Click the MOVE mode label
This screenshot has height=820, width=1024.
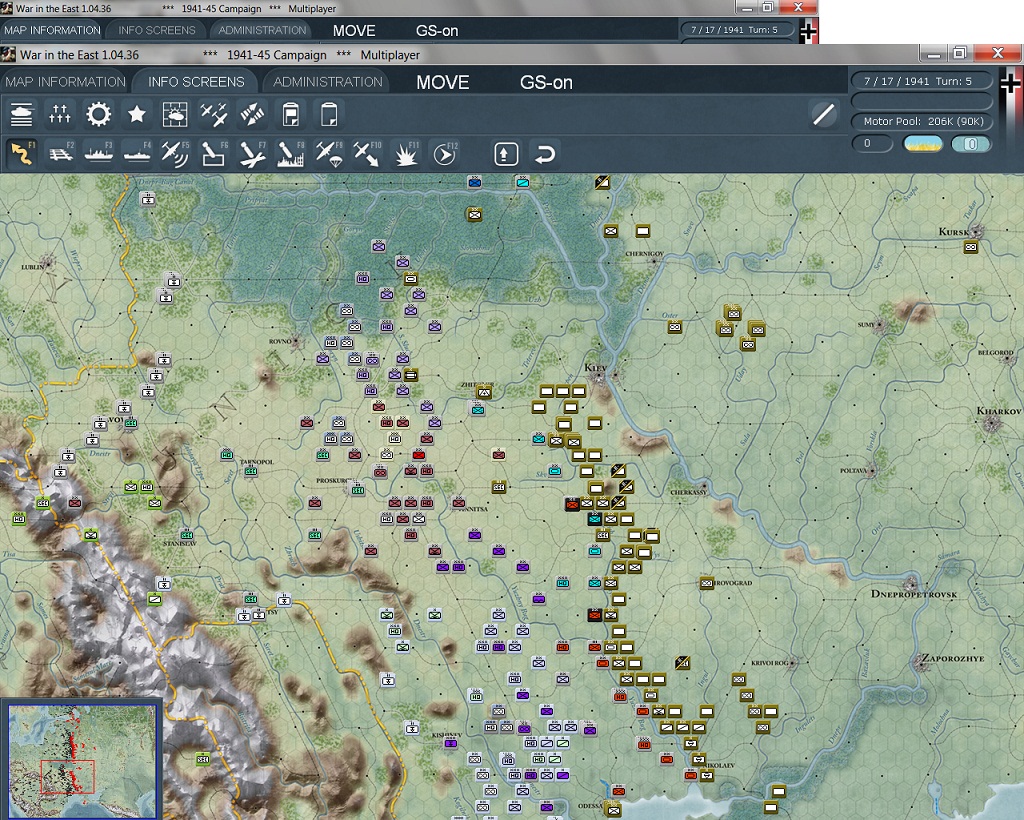click(x=443, y=82)
